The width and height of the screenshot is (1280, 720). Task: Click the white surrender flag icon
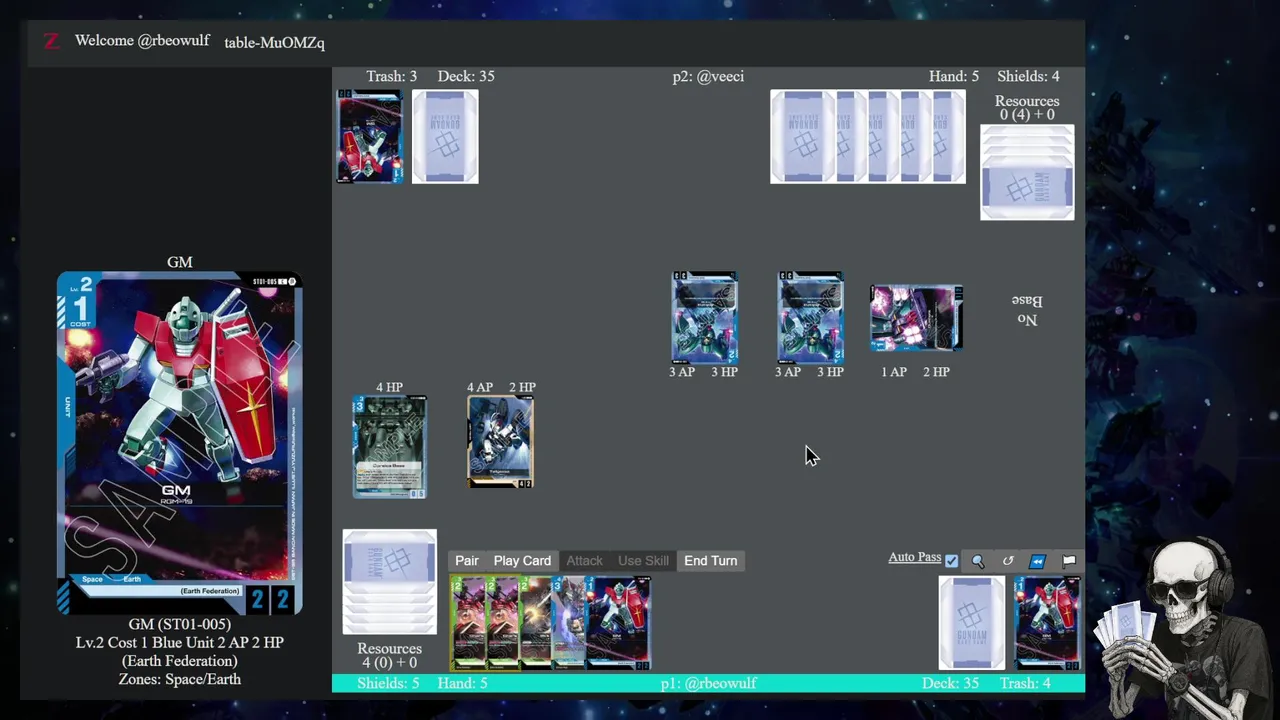(x=1069, y=561)
